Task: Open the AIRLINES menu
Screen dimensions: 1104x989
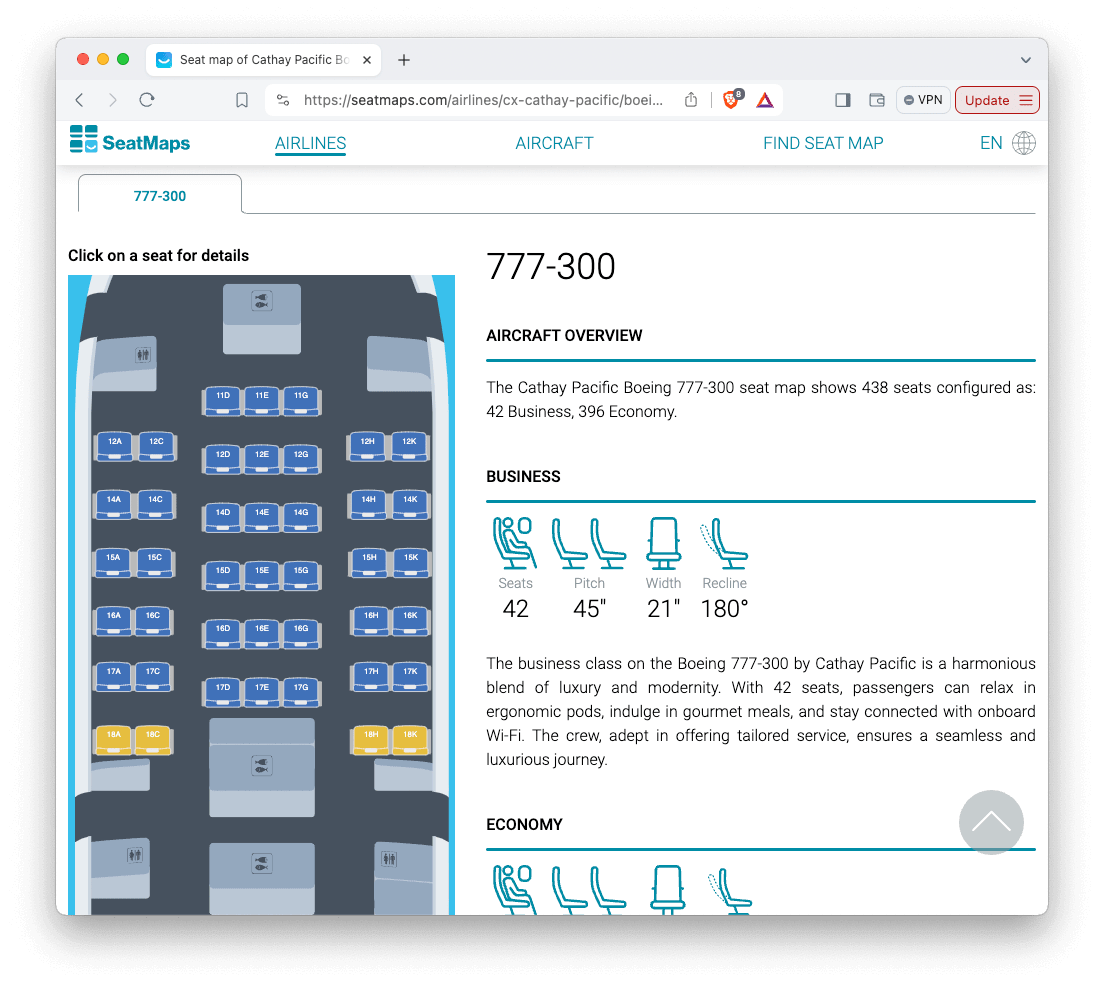Action: (x=310, y=143)
